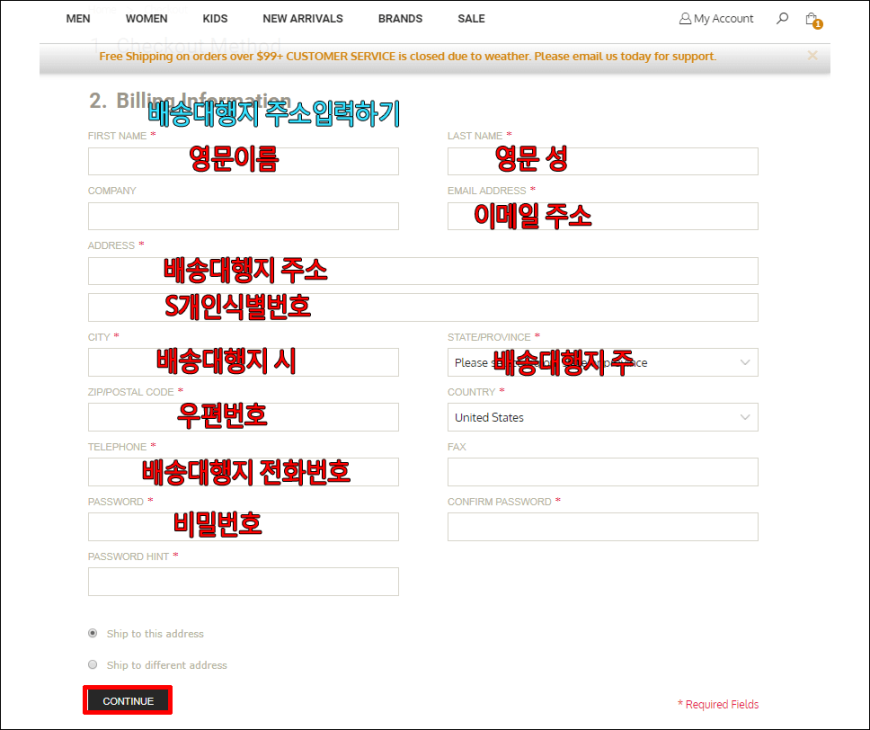This screenshot has width=870, height=730.
Task: Open the search magnifier icon
Action: pos(782,18)
